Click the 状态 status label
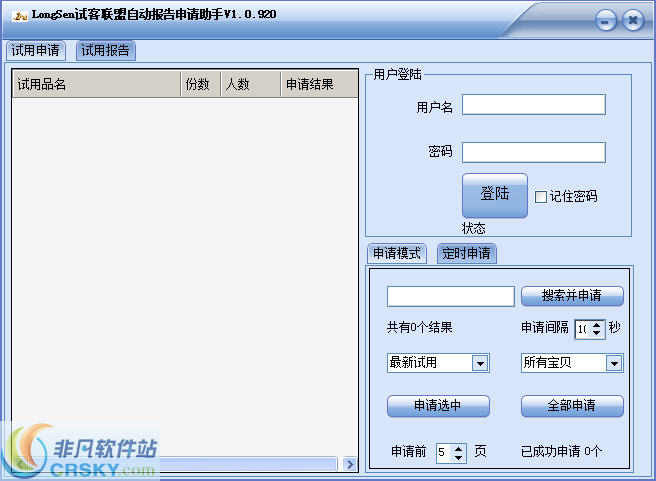 (474, 228)
